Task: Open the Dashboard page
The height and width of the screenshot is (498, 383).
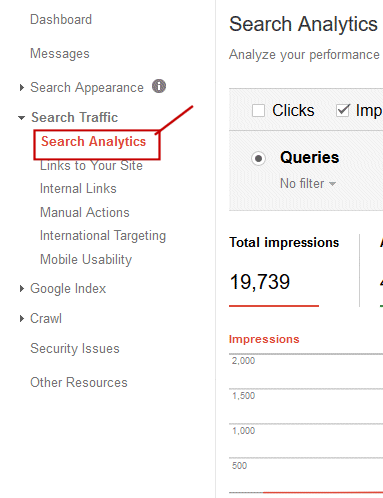Action: 61,19
